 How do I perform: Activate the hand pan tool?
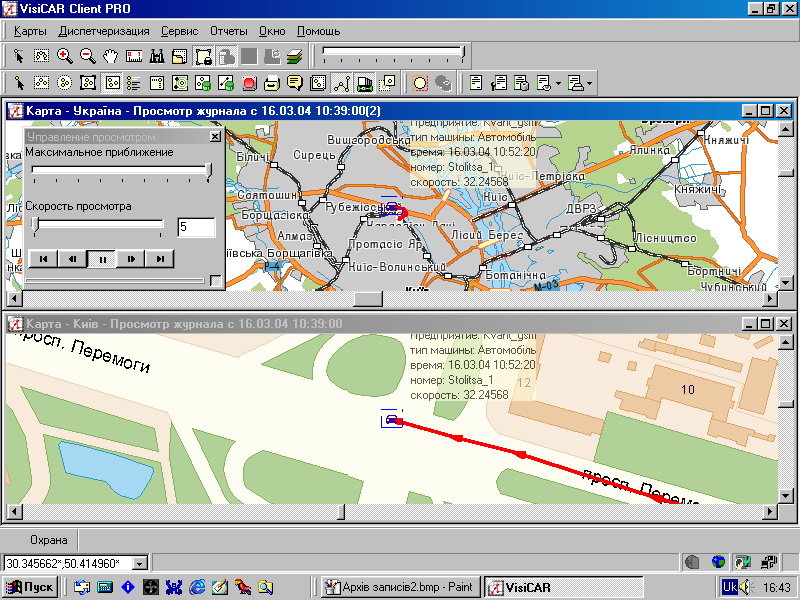tap(111, 56)
